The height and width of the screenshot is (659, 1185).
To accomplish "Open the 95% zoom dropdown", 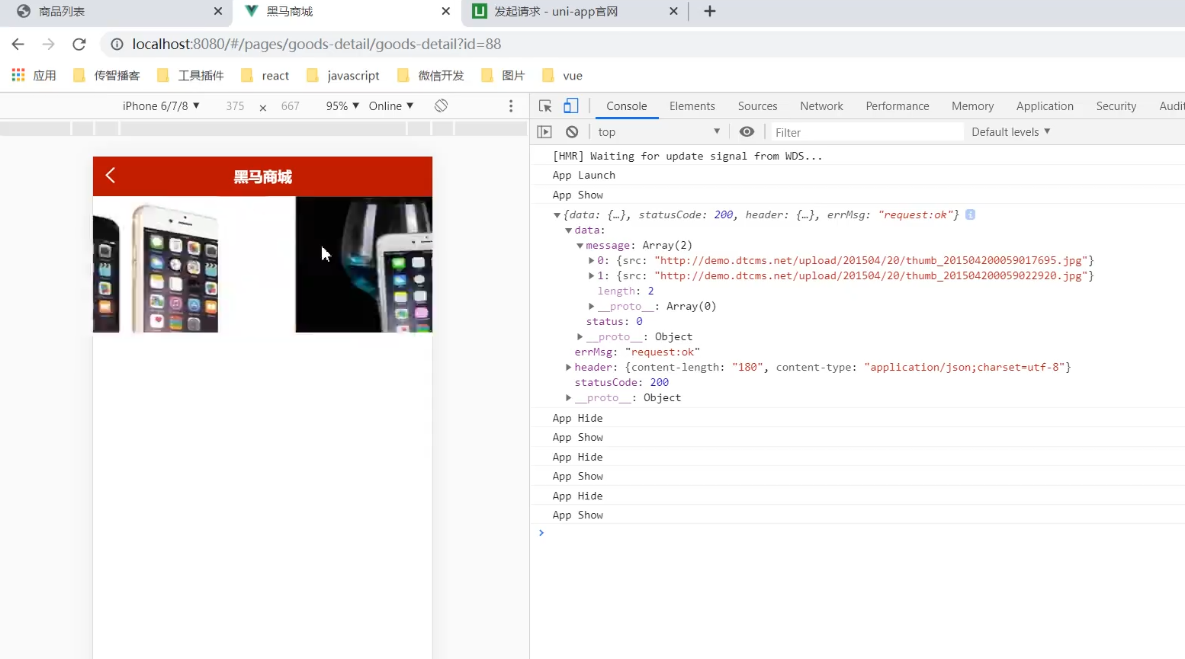I will pos(342,106).
